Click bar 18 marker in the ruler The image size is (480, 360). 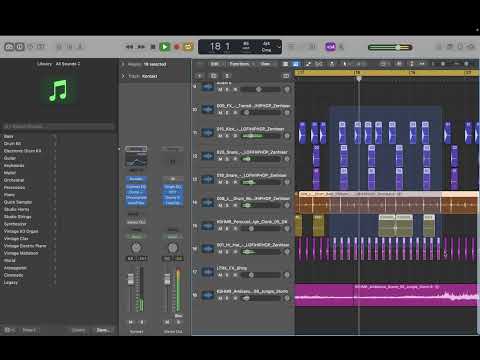[357, 72]
